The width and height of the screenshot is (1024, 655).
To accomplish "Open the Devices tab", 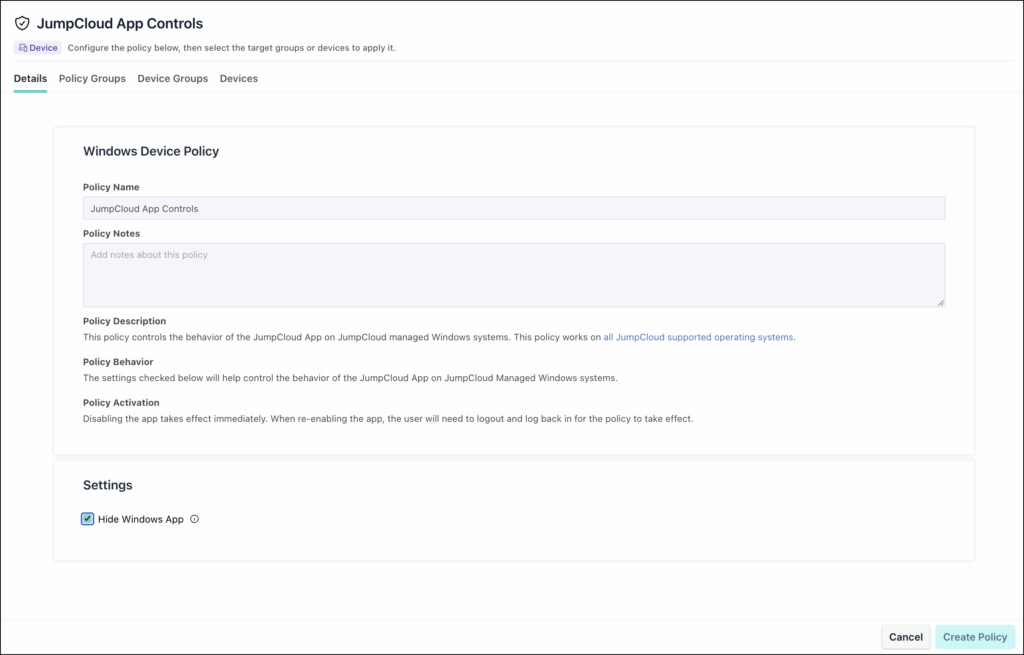I will pyautogui.click(x=238, y=78).
